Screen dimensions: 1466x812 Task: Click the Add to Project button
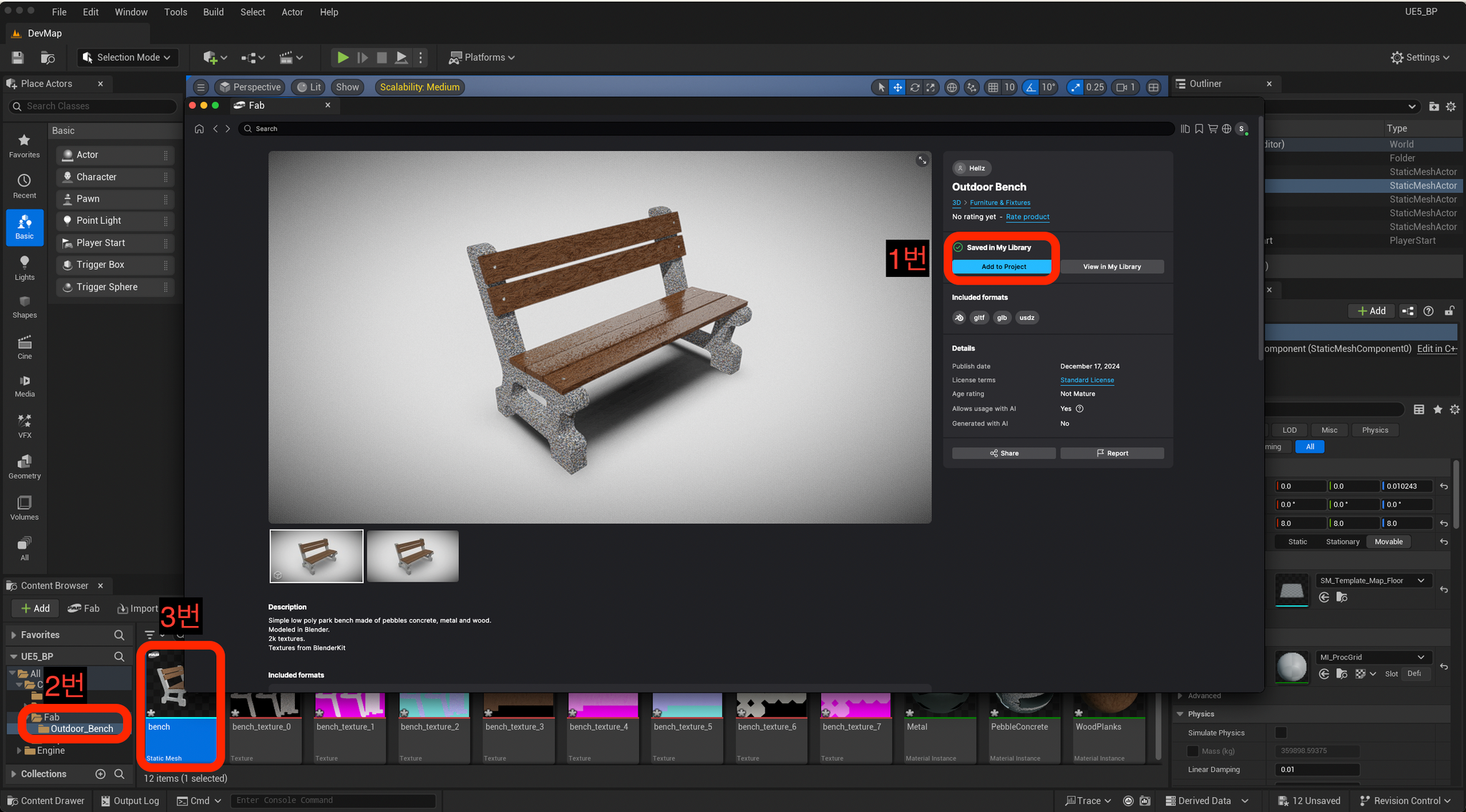1004,267
